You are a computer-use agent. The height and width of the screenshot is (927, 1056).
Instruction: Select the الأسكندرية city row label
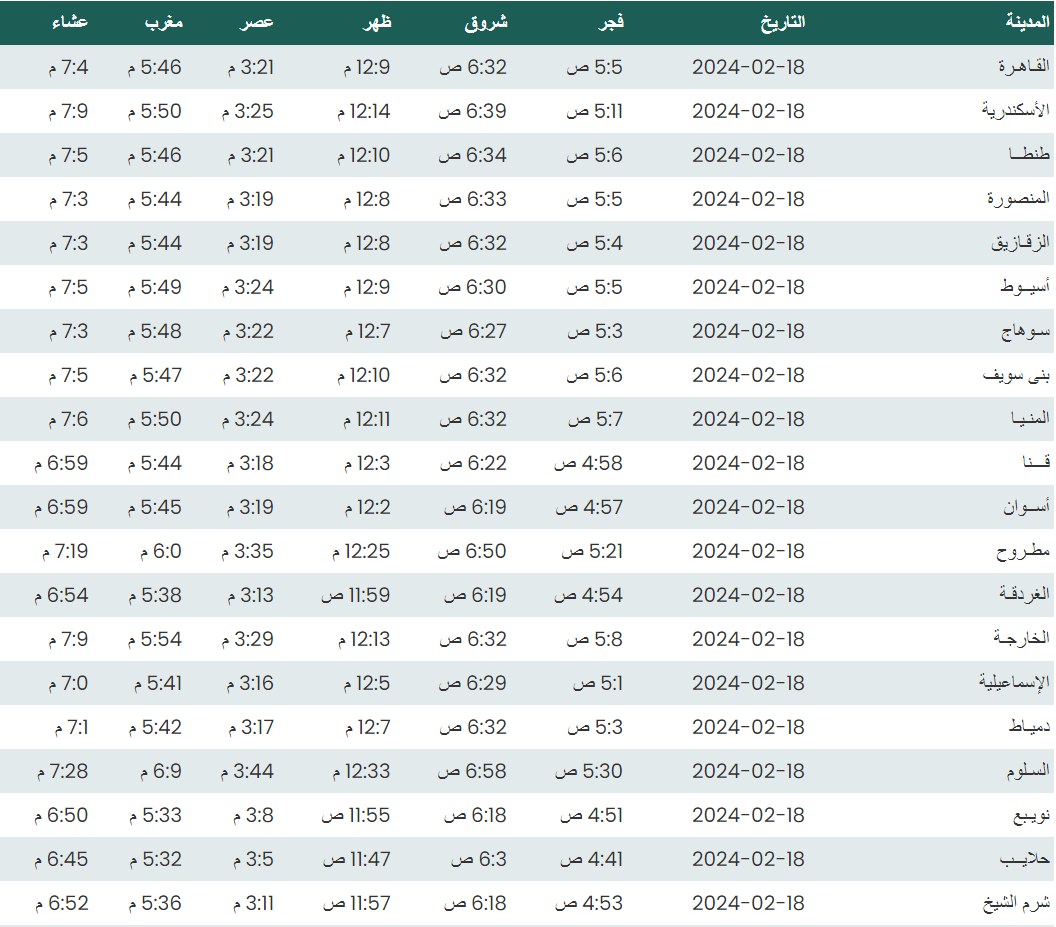click(x=1015, y=111)
